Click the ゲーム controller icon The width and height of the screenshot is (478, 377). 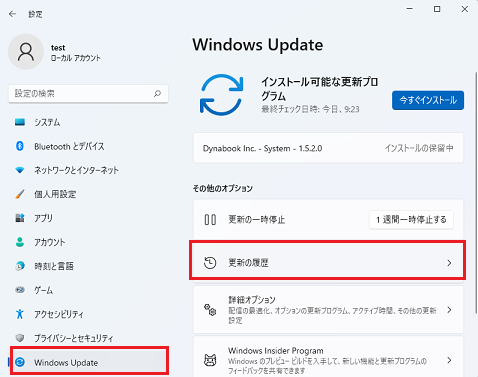[20, 290]
